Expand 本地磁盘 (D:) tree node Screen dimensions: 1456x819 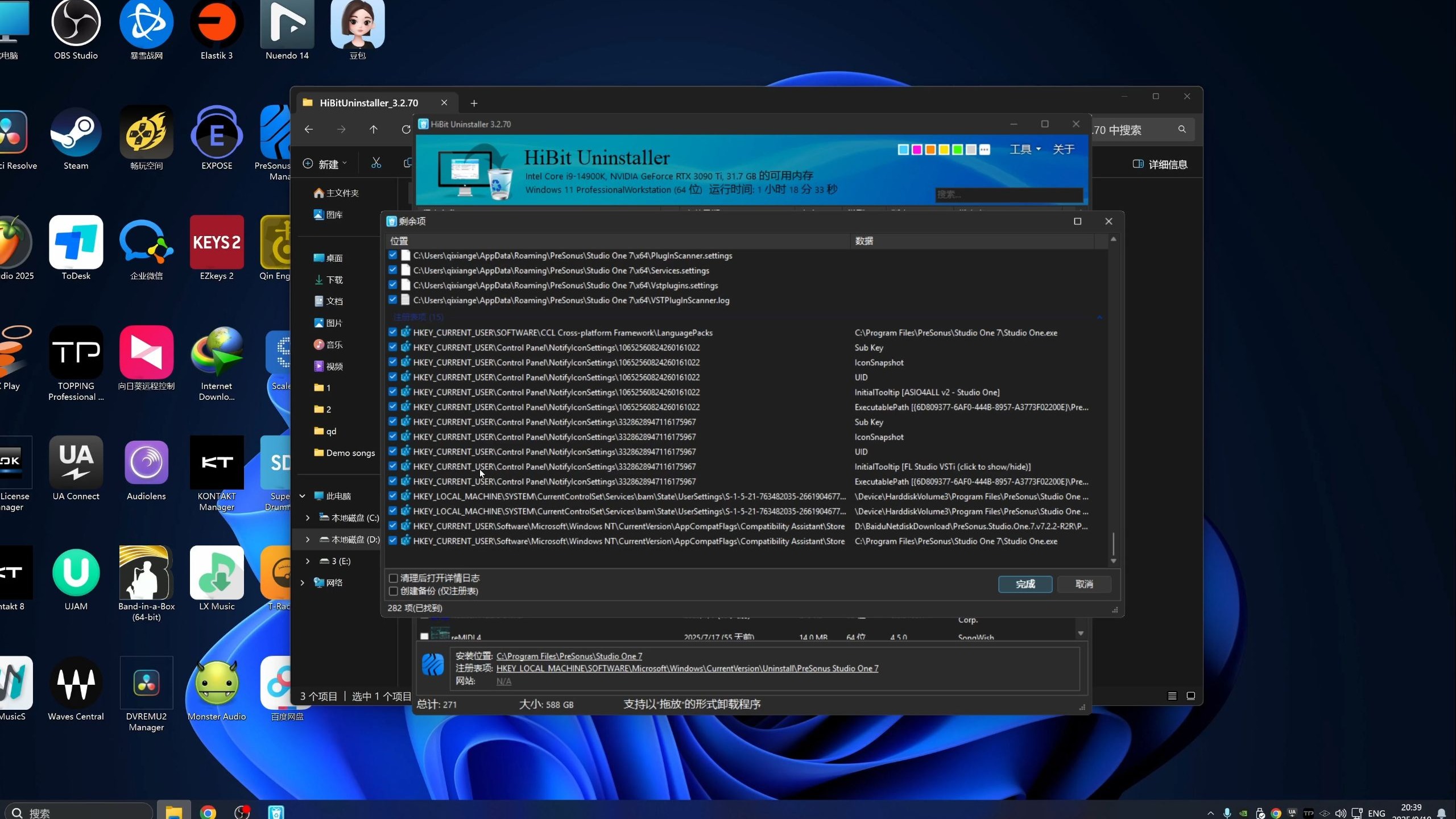[308, 539]
